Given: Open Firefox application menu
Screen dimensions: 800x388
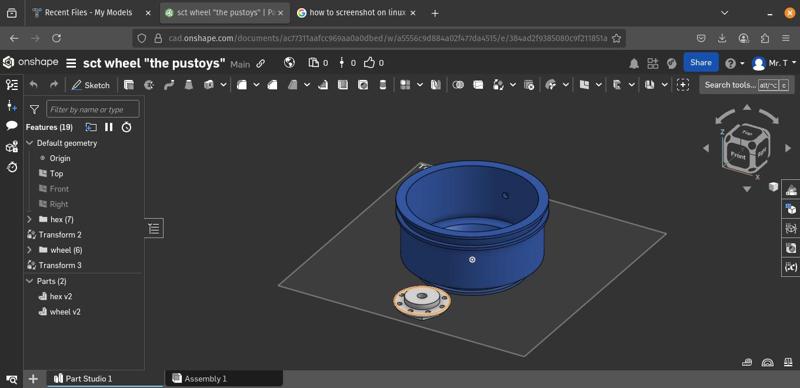Looking at the screenshot, I should pos(786,38).
